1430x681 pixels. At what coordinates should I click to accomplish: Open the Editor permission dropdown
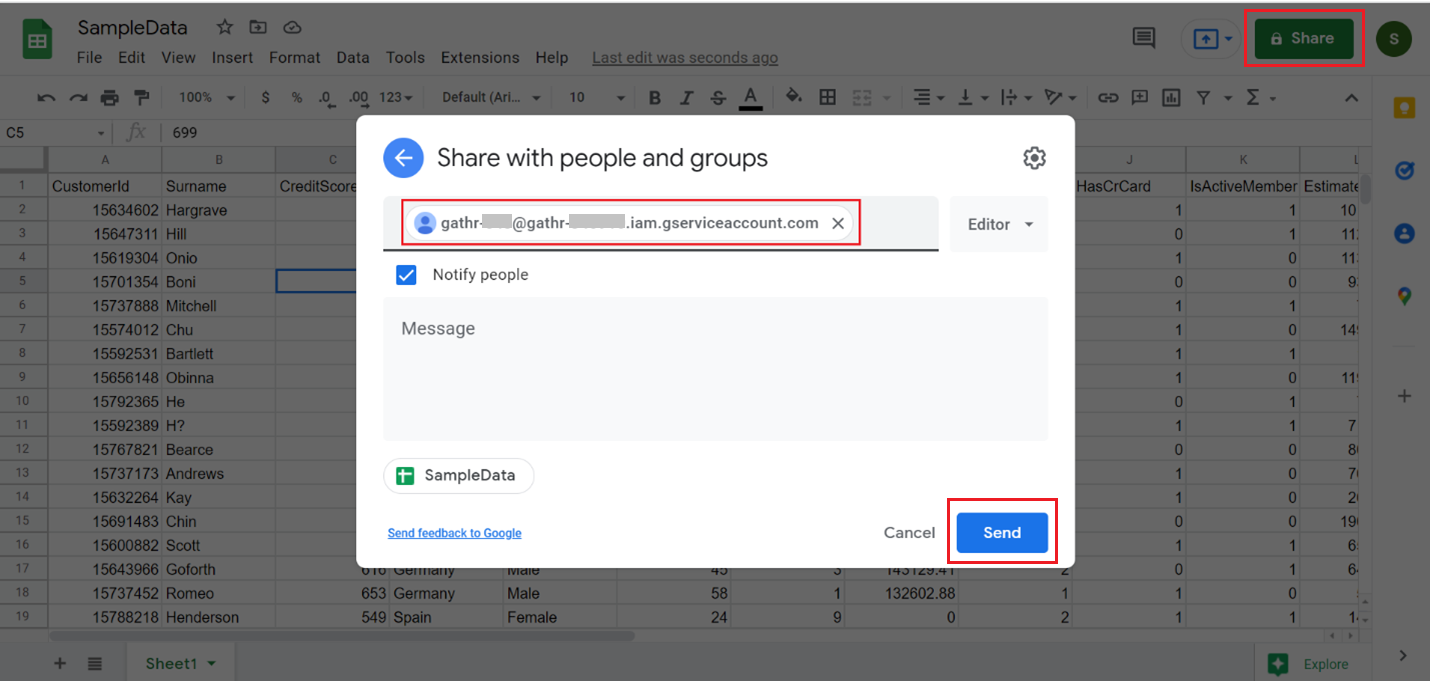[x=998, y=224]
